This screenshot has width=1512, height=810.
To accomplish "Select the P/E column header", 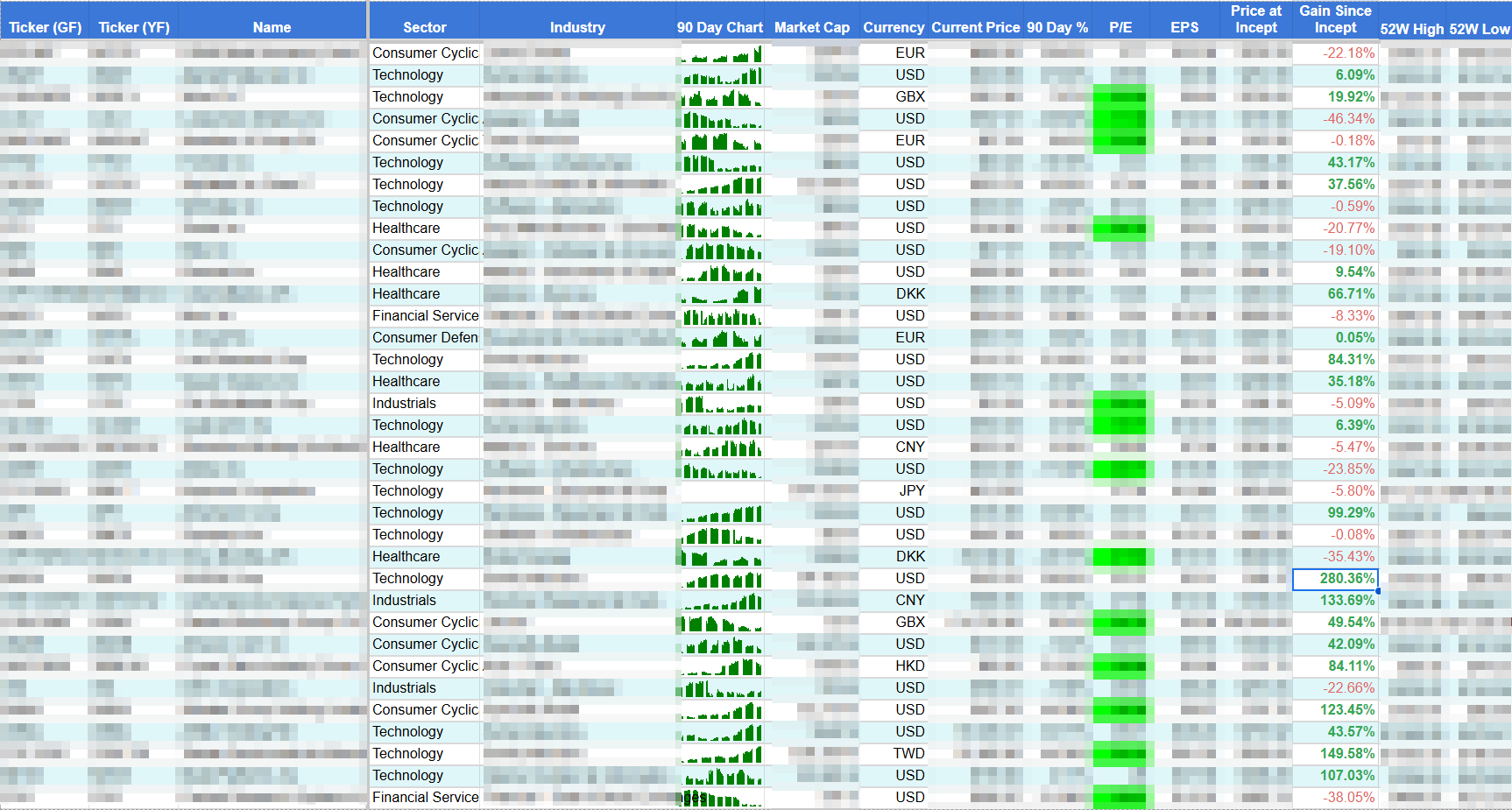I will click(1120, 27).
